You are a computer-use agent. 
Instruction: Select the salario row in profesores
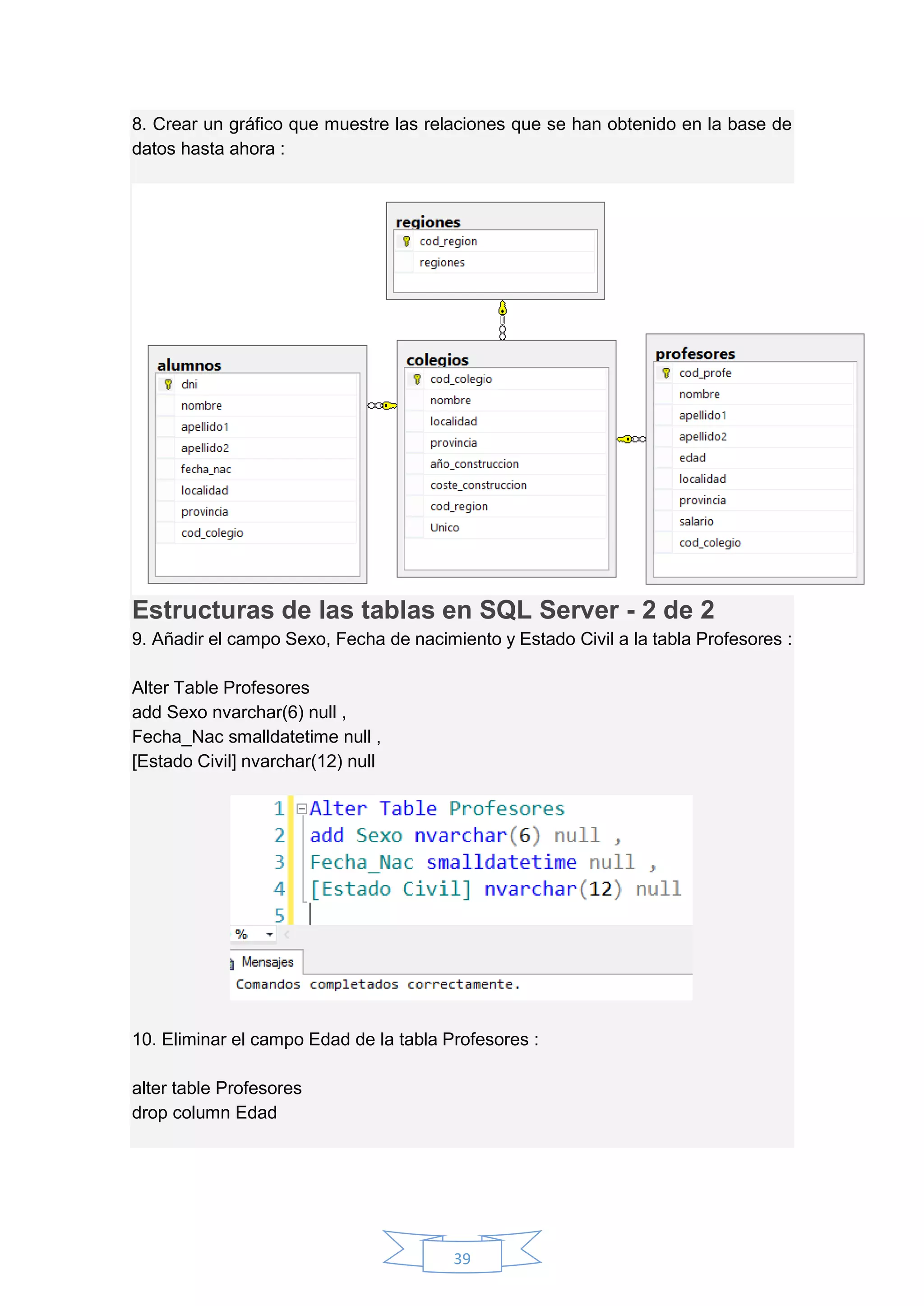754,521
